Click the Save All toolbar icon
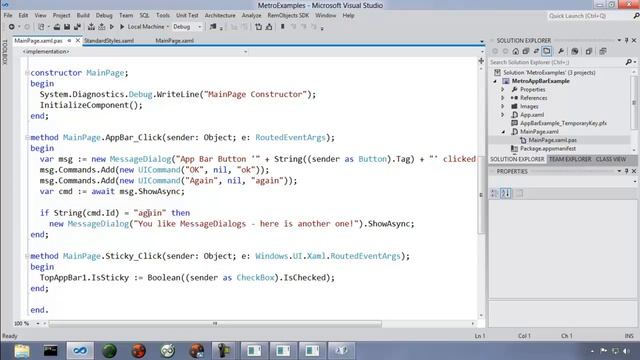The image size is (640, 360). pyautogui.click(x=77, y=27)
